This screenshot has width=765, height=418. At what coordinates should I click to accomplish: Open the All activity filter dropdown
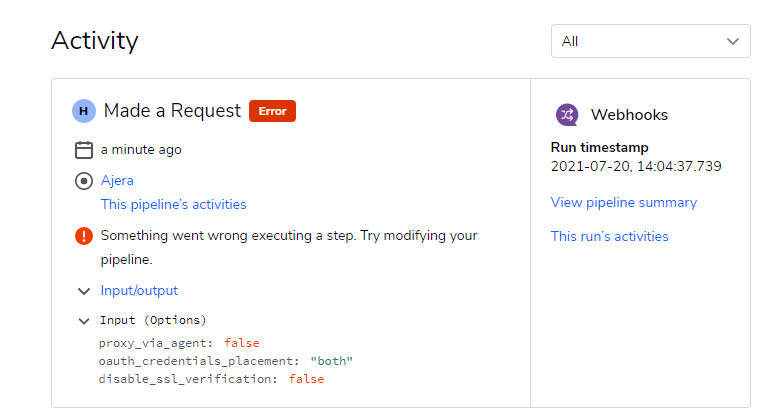click(x=650, y=41)
